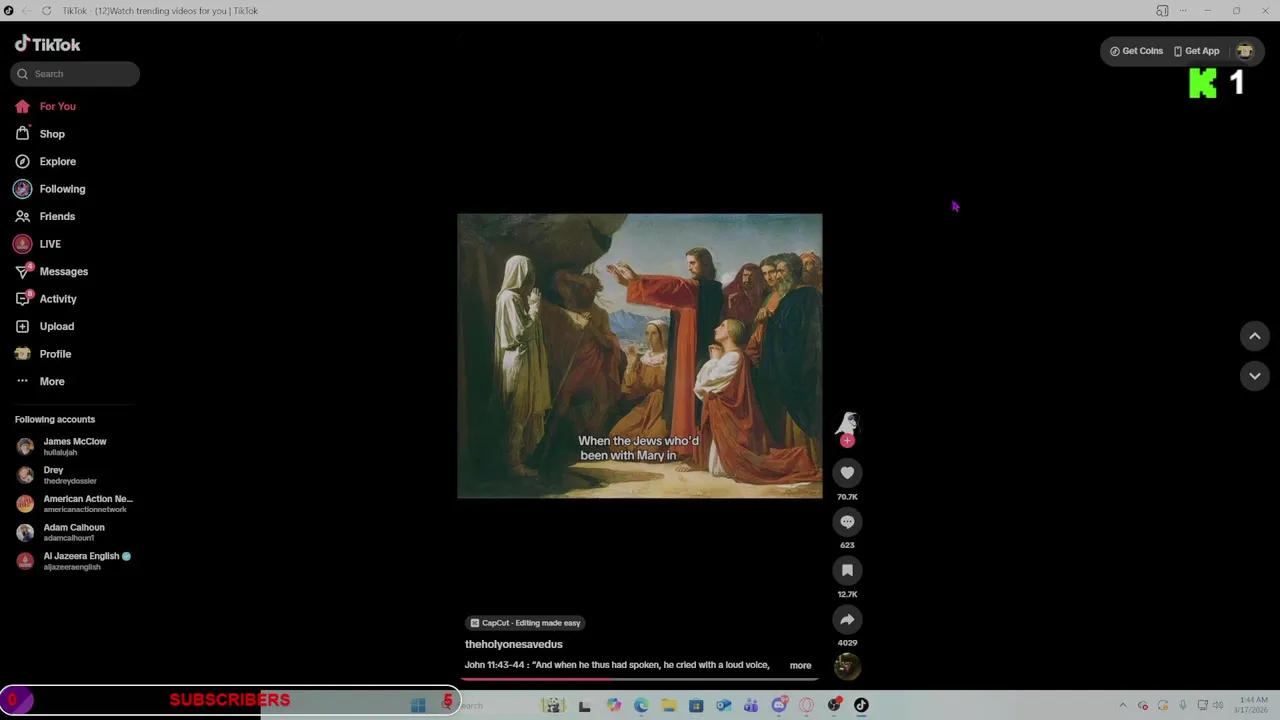Click the taskbar clock showing 1:44 AM

[x=1253, y=705]
